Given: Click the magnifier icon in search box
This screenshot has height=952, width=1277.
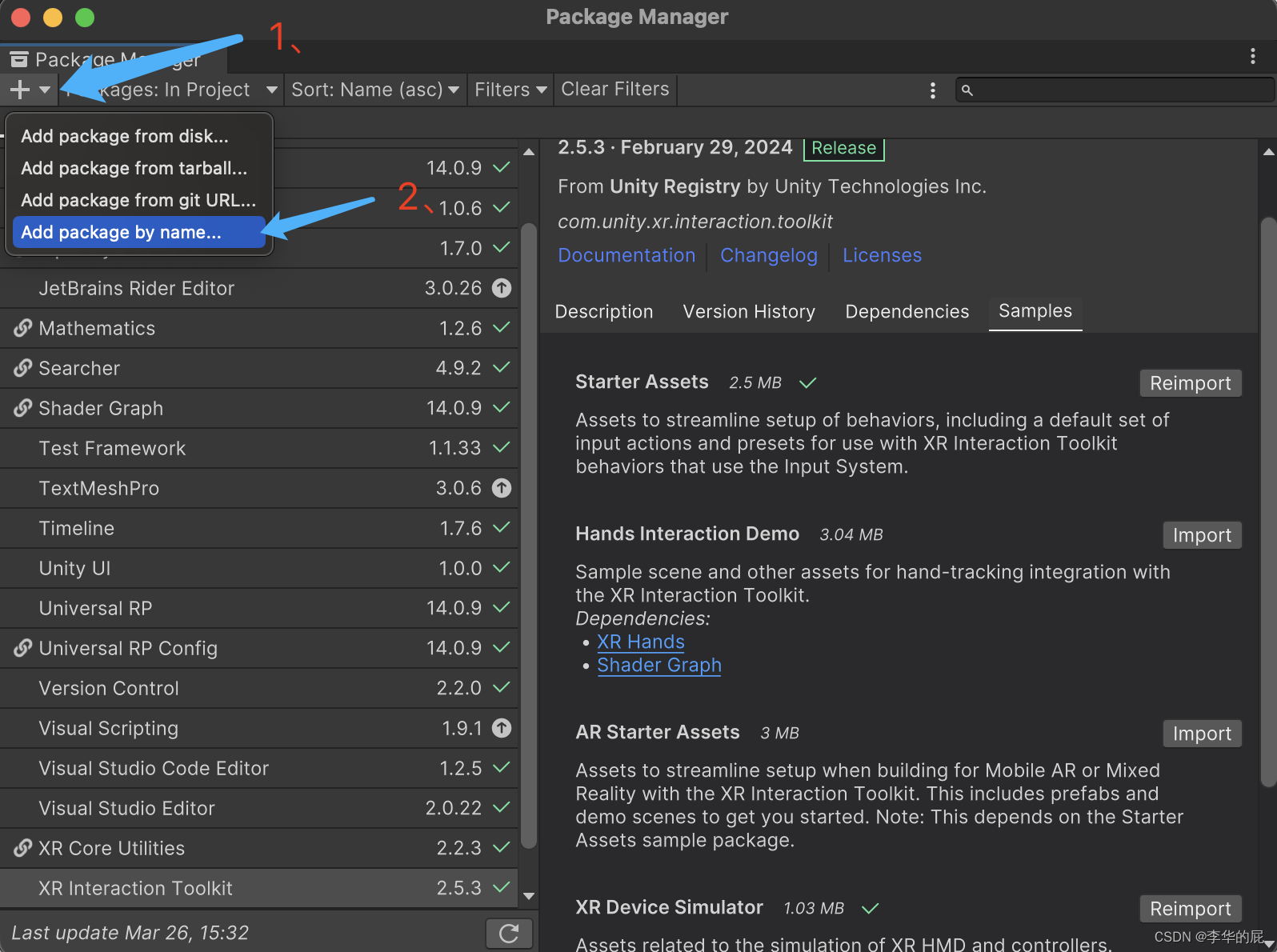Looking at the screenshot, I should 967,90.
